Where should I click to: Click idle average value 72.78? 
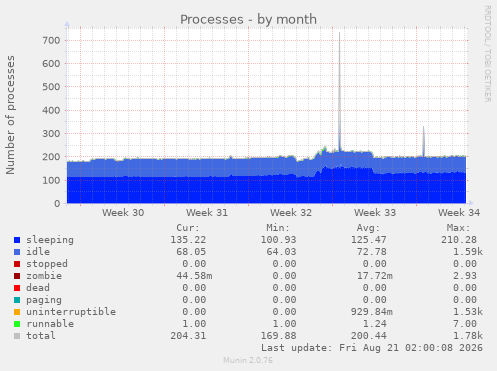coord(372,252)
